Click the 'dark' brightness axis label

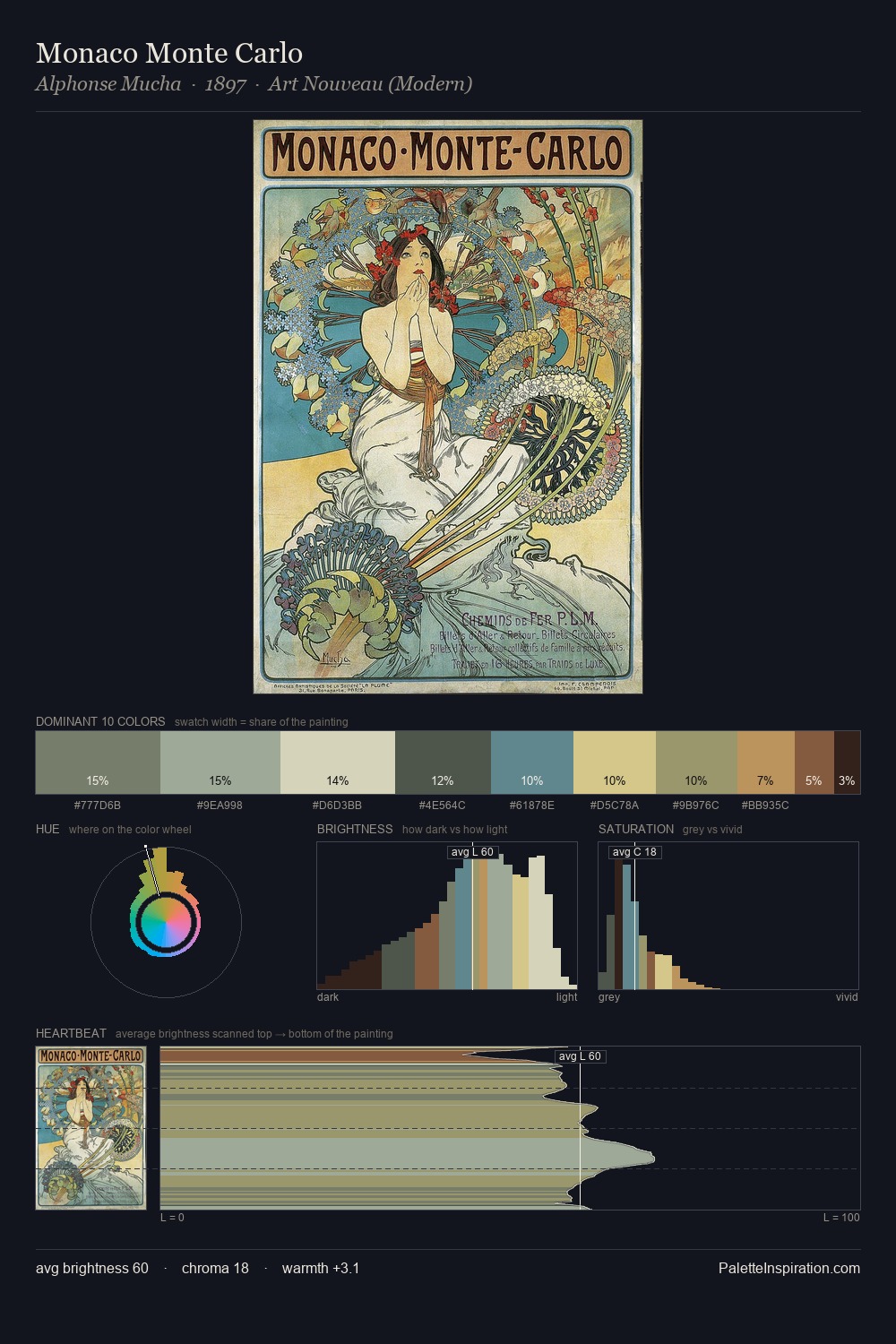(x=328, y=997)
